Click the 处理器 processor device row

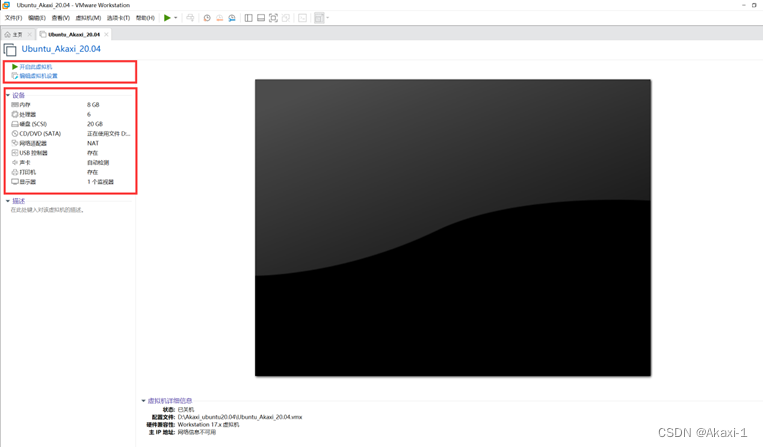[71, 114]
